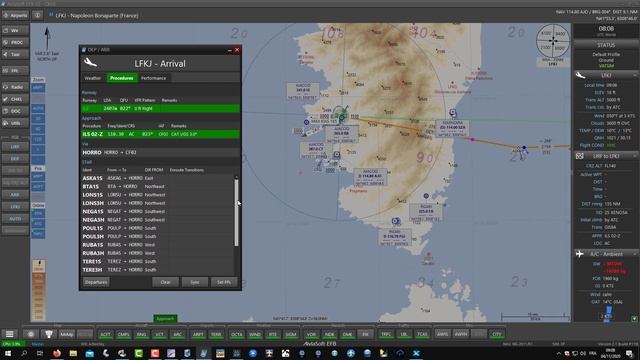Toggle the DME navaid layer button

(x=347, y=334)
